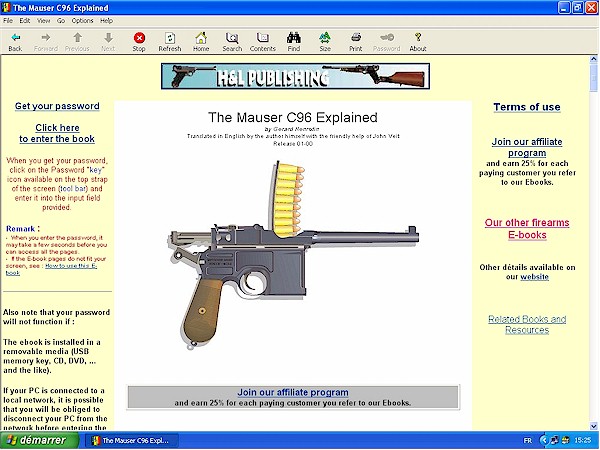Click bottom banner Join our affiliate program
This screenshot has height=450, width=600.
click(293, 392)
